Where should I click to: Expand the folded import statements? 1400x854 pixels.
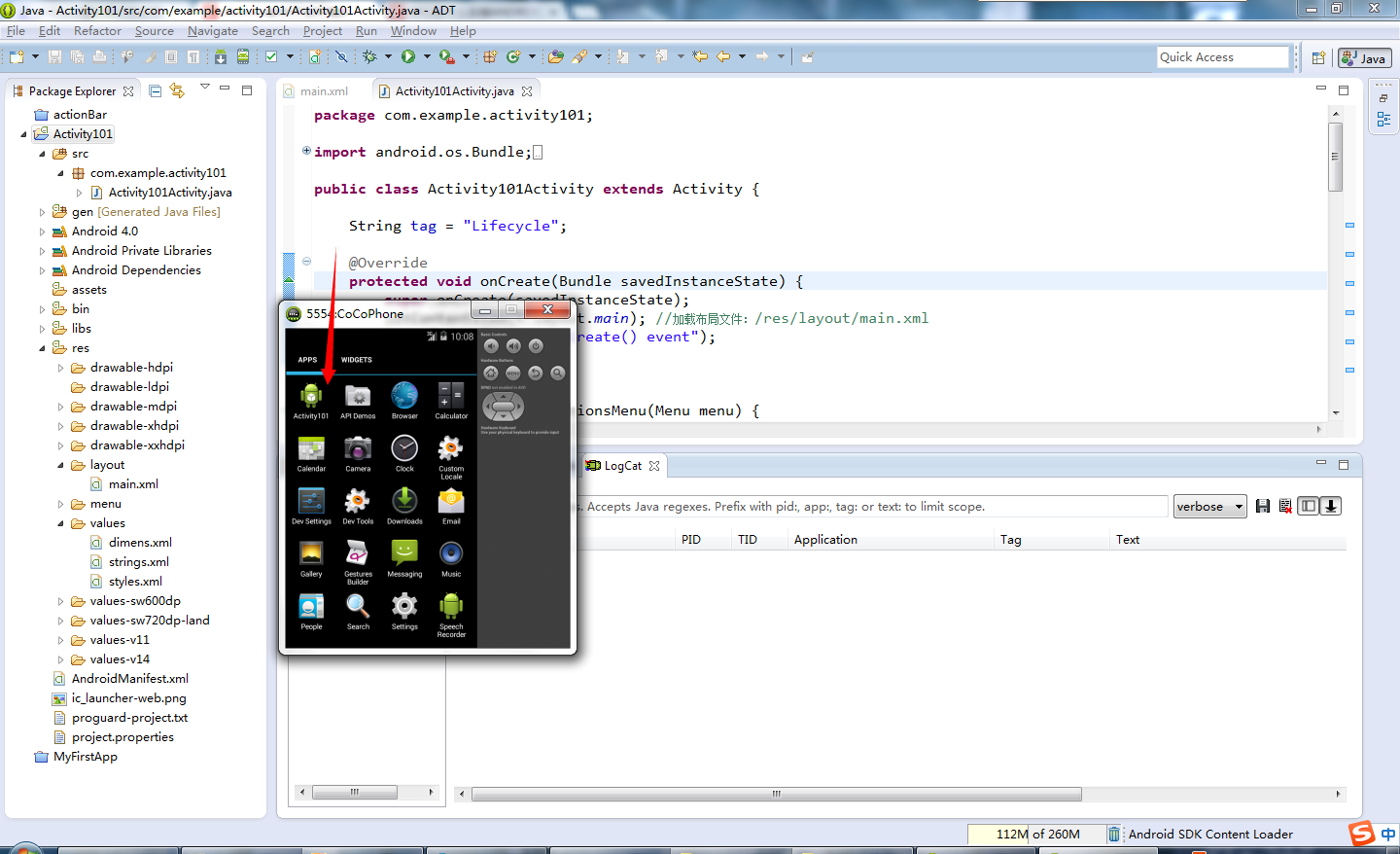point(306,151)
